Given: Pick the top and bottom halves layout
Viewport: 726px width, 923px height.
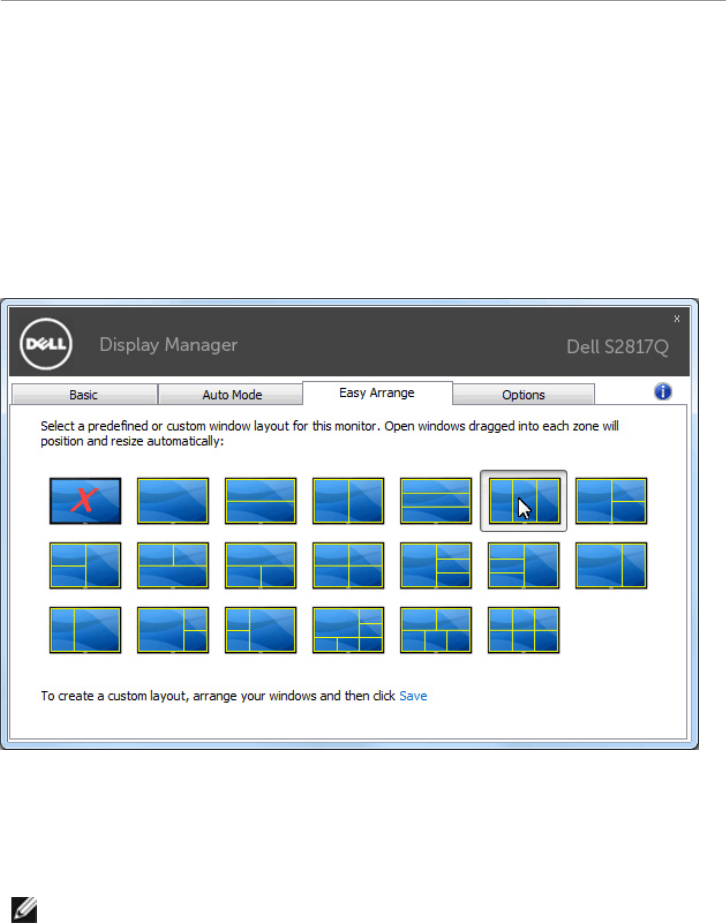Looking at the screenshot, I should coord(261,501).
